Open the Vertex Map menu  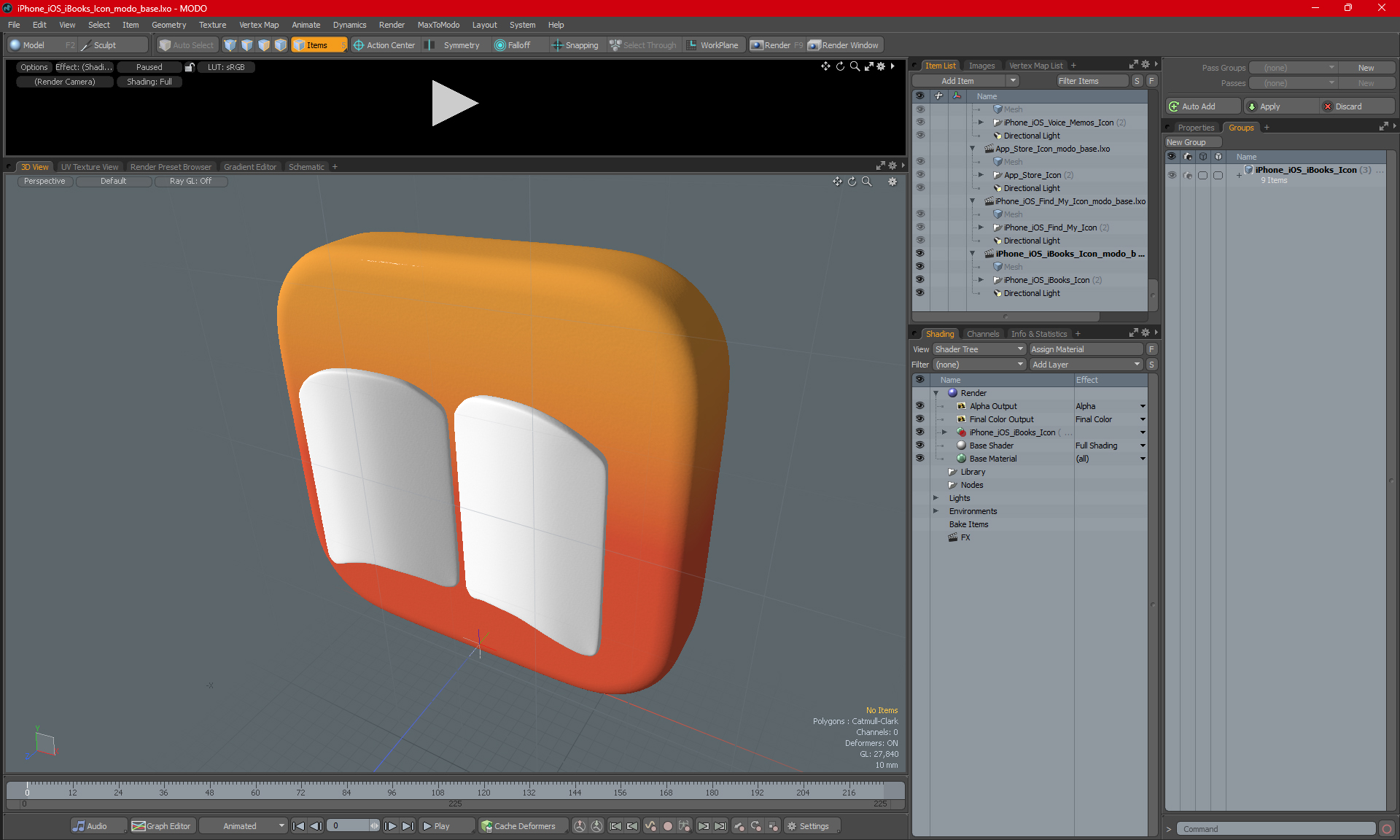pos(259,25)
